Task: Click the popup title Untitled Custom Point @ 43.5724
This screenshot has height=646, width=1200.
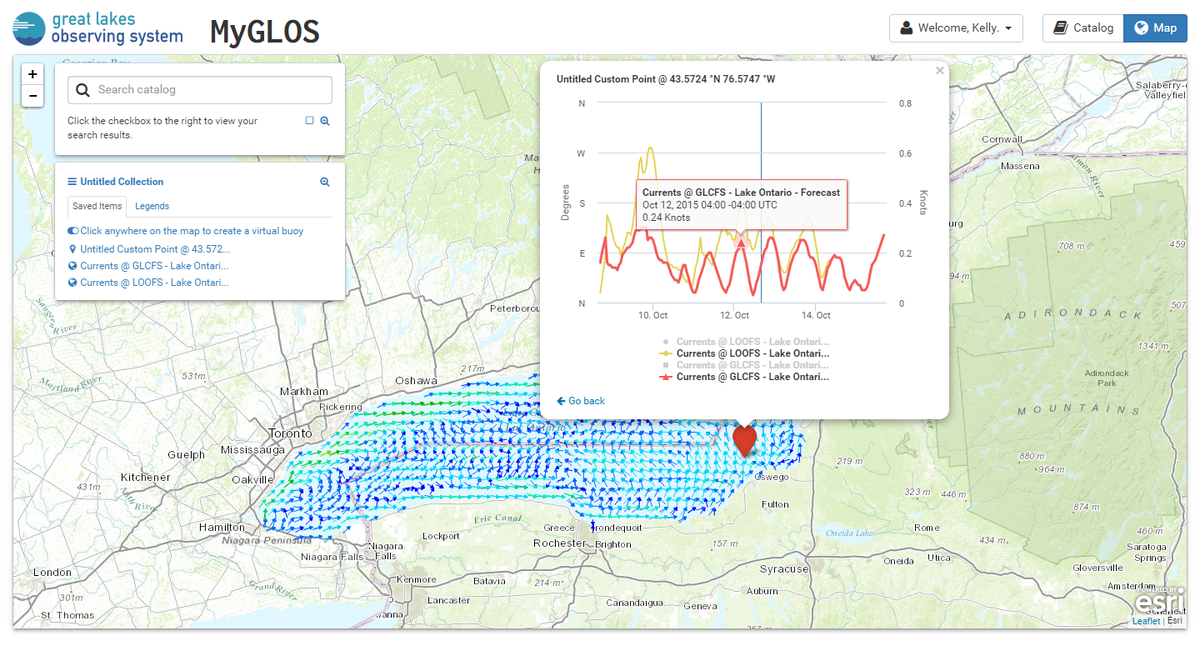Action: pos(664,78)
